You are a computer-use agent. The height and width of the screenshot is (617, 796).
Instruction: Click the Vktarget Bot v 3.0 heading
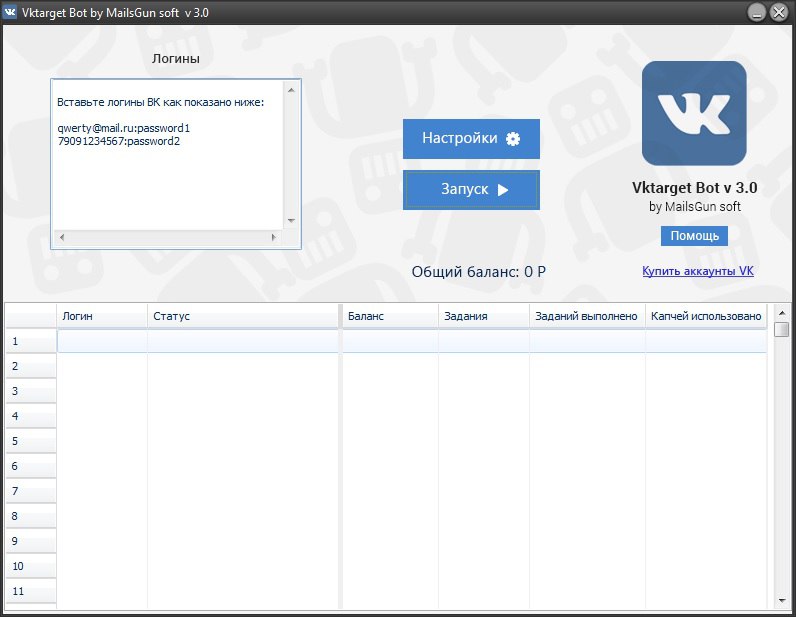(694, 188)
